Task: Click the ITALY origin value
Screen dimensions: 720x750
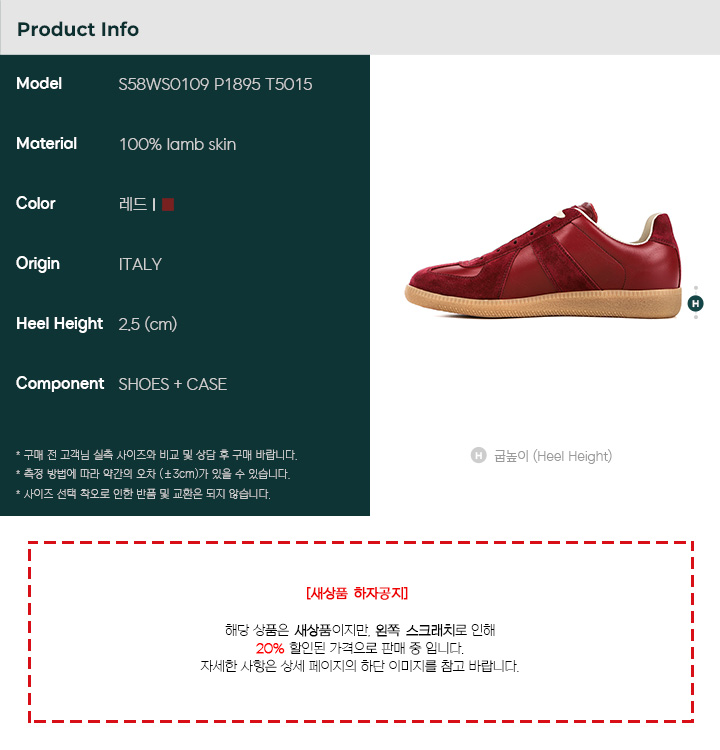Action: click(x=140, y=264)
